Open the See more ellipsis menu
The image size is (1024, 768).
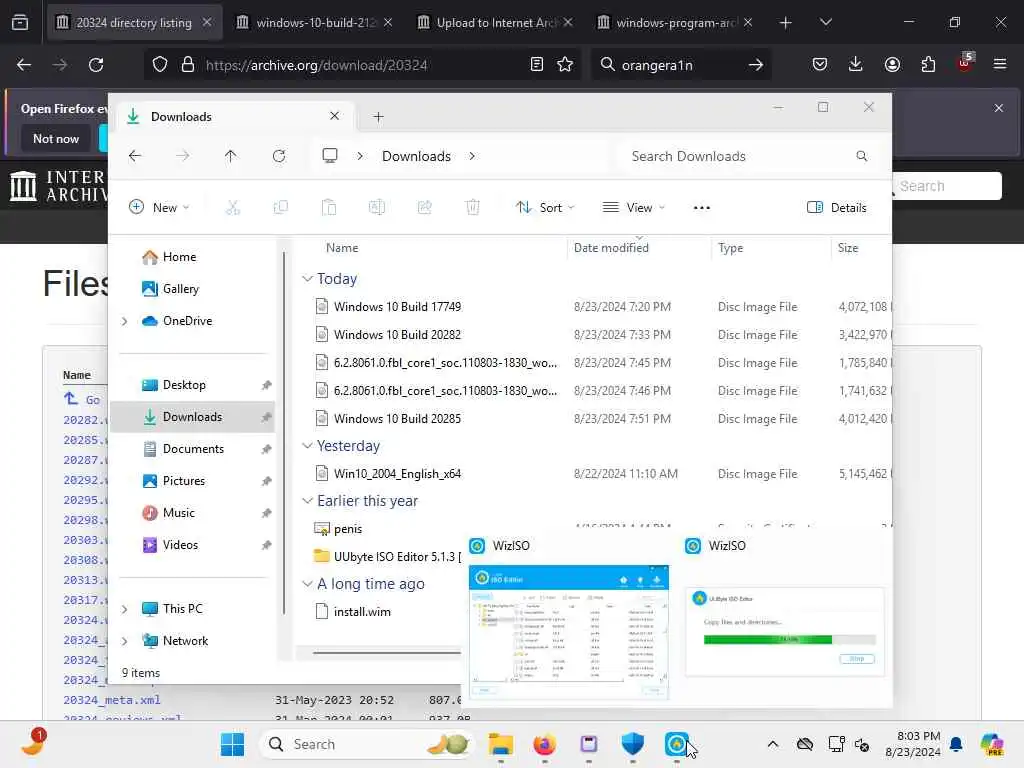tap(701, 208)
